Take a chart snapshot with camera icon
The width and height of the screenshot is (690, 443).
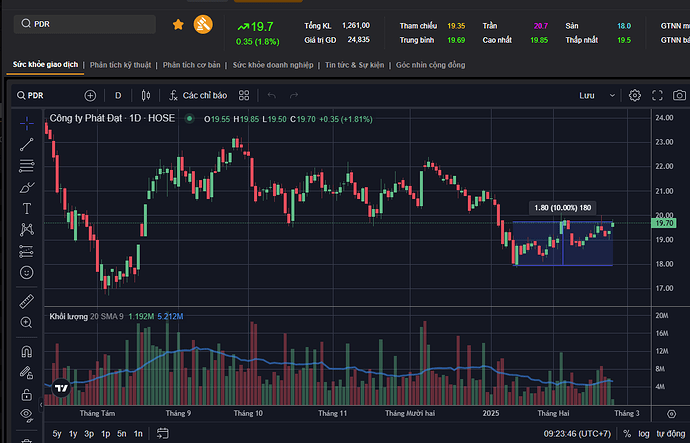[x=680, y=96]
